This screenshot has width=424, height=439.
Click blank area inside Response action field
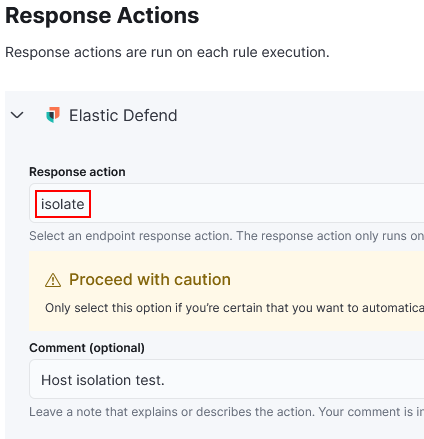coord(253,203)
